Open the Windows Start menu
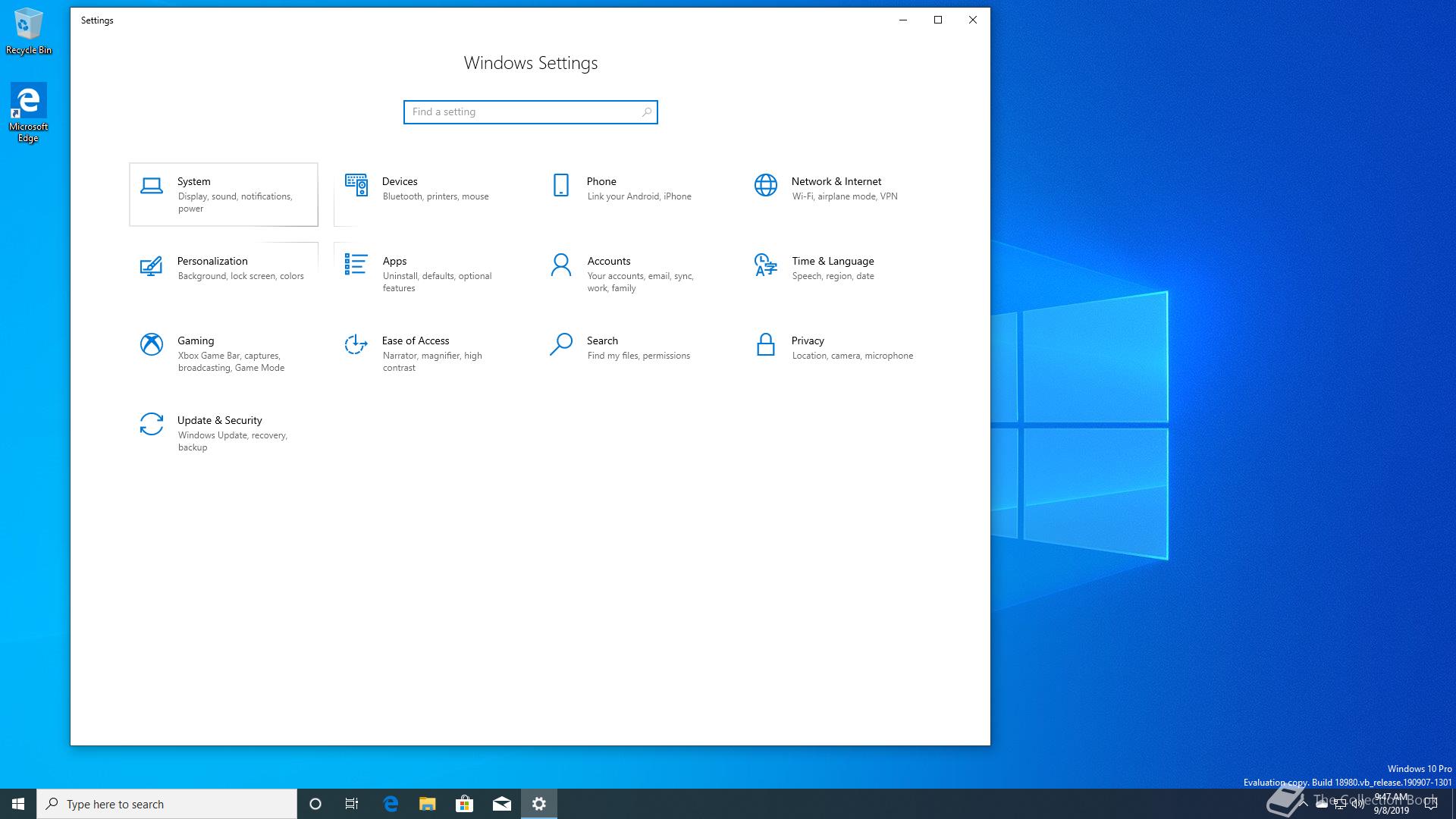1456x819 pixels. (x=18, y=804)
